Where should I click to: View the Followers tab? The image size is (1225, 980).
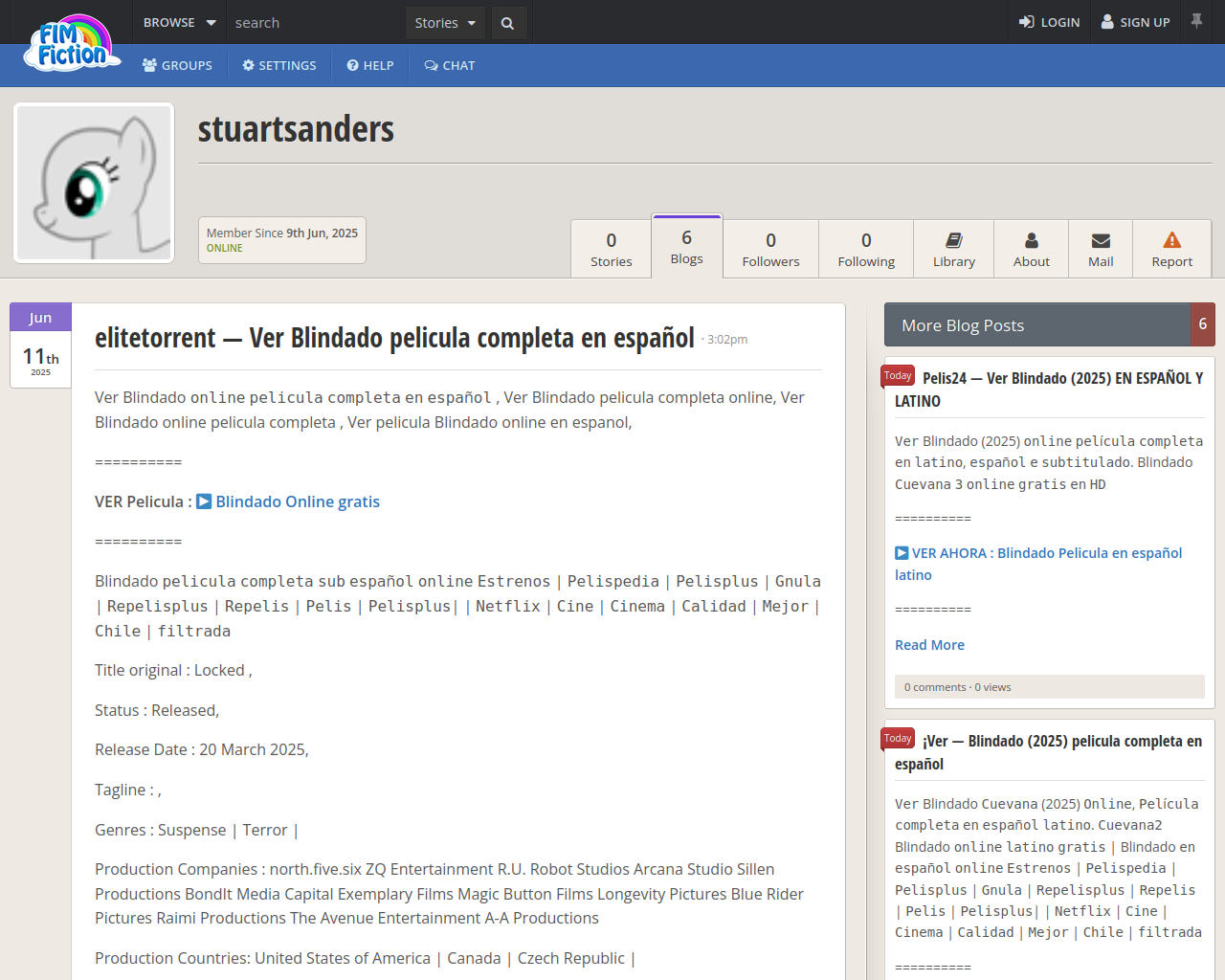770,249
